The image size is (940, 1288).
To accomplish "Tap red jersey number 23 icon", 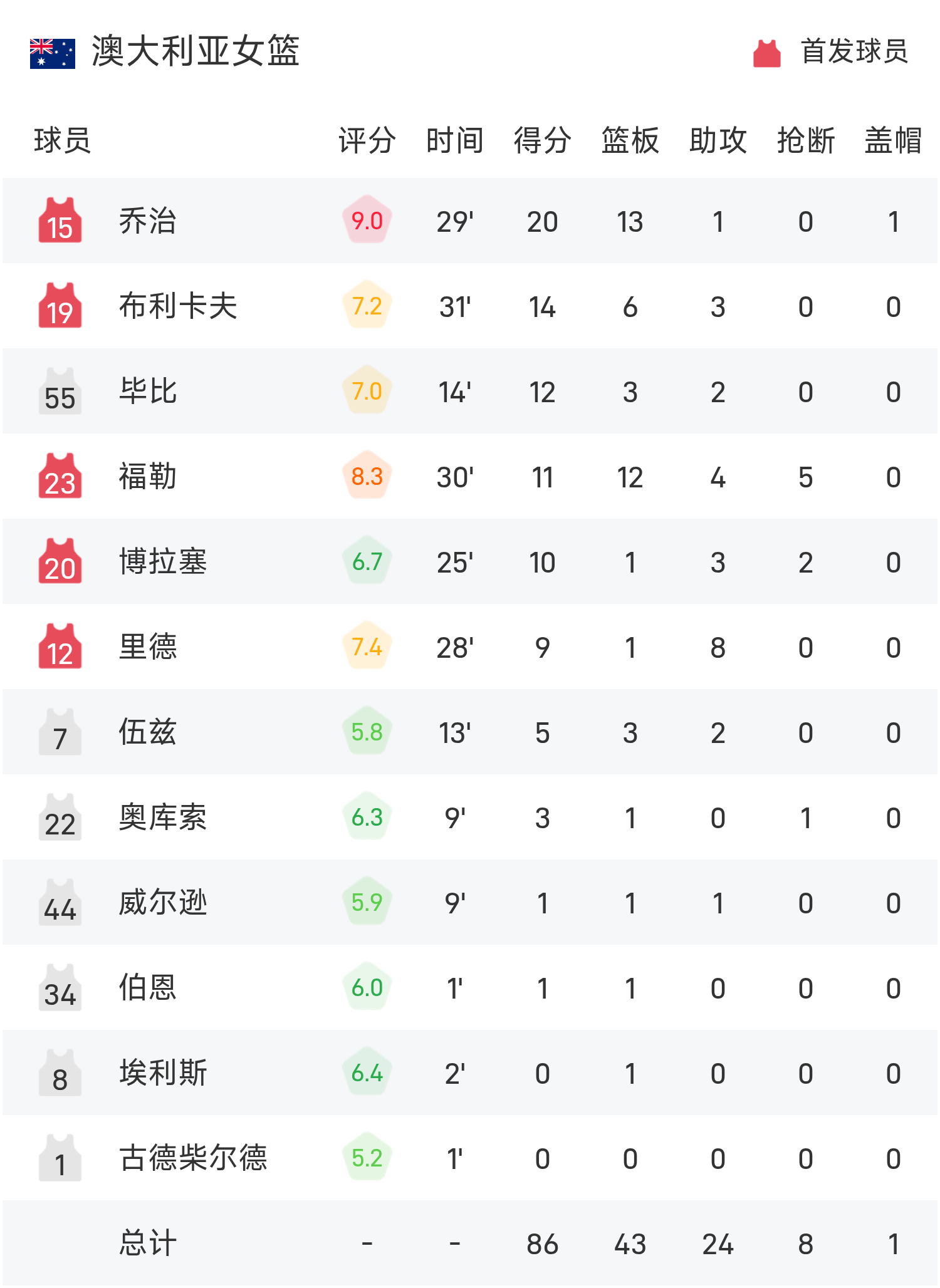I will (x=60, y=476).
